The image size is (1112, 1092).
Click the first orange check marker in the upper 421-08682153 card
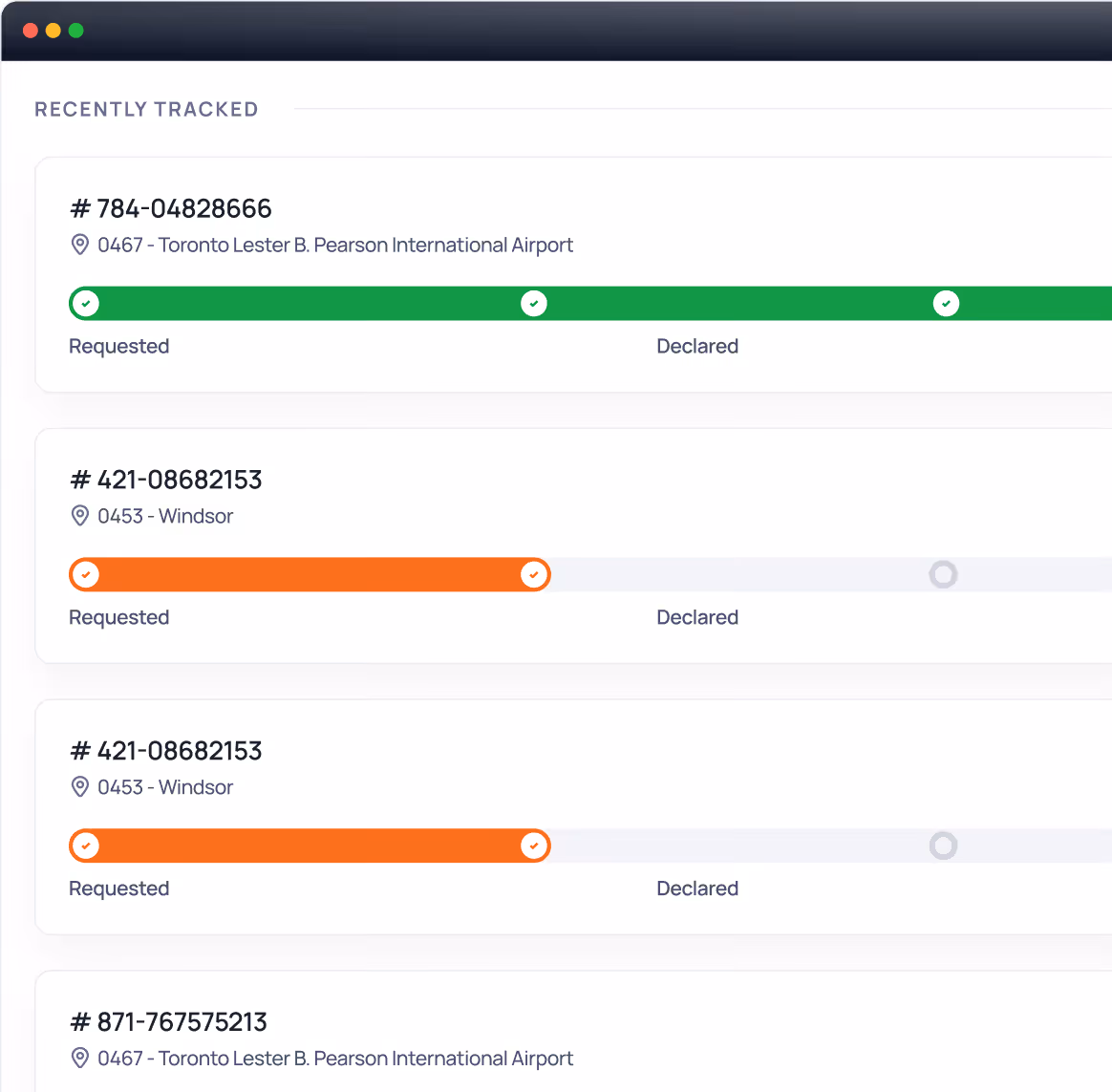tap(86, 574)
